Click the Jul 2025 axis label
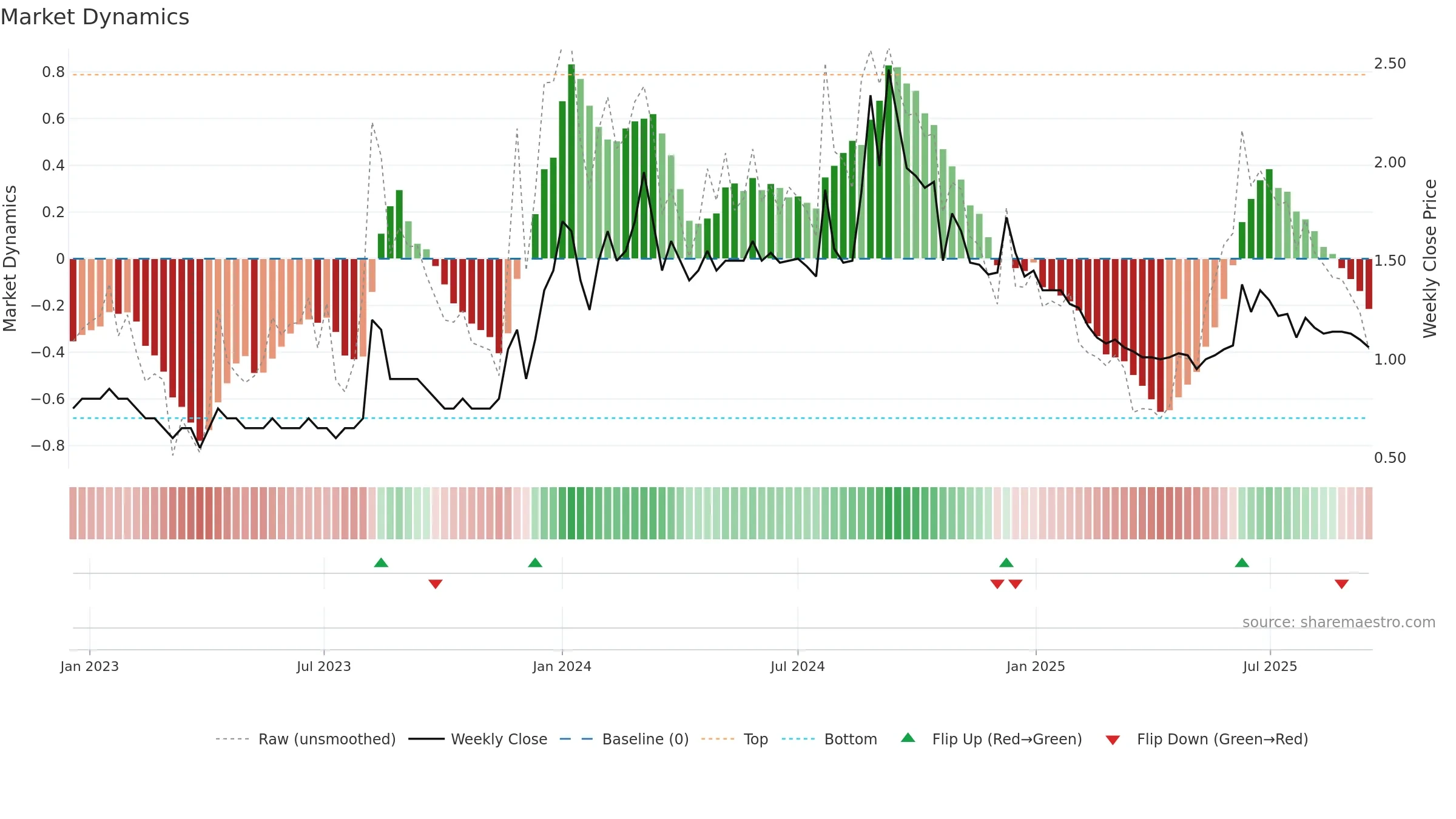Image resolution: width=1456 pixels, height=819 pixels. click(1270, 666)
